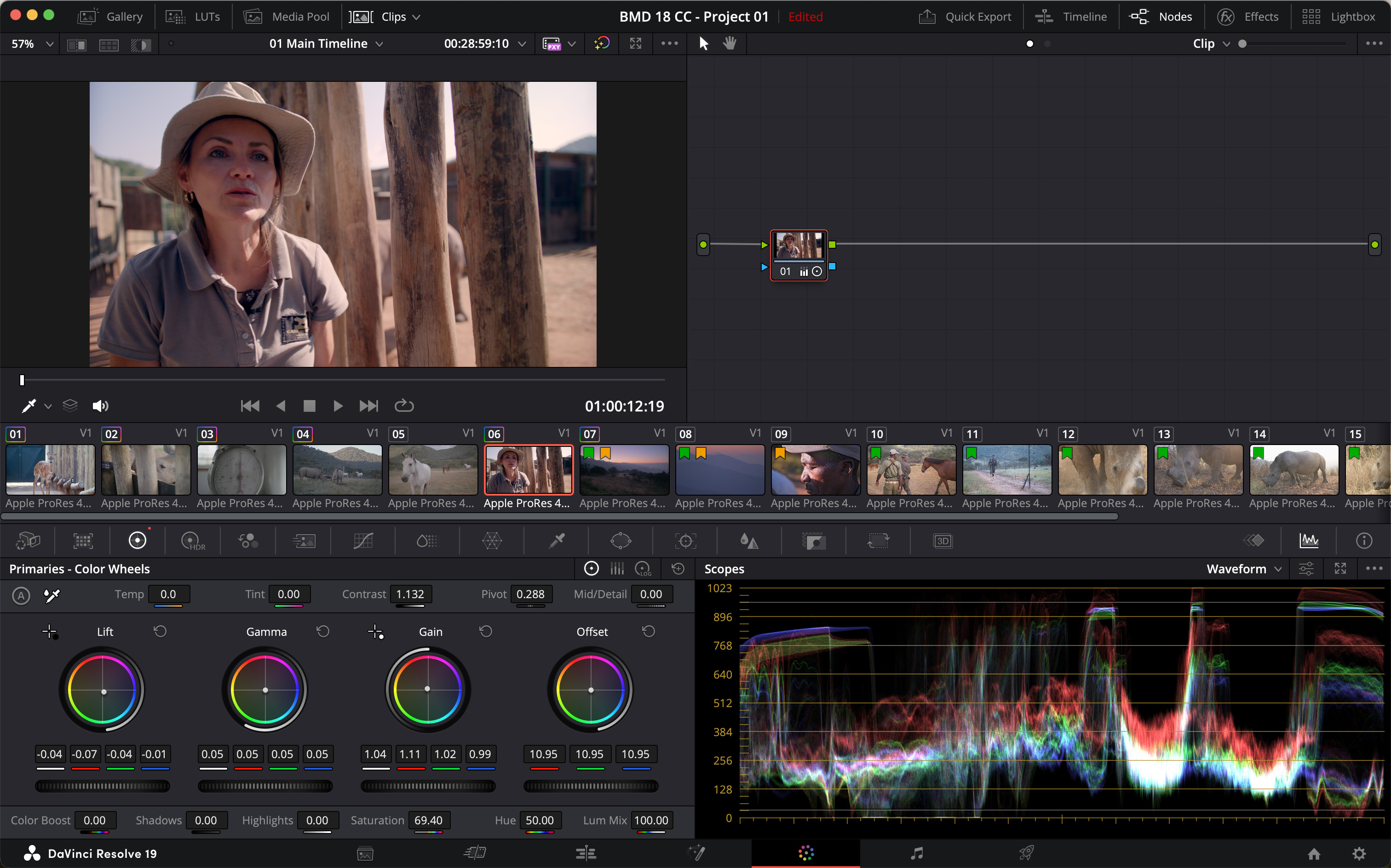Open viewer options three-dot menu
The width and height of the screenshot is (1391, 868).
pyautogui.click(x=670, y=44)
